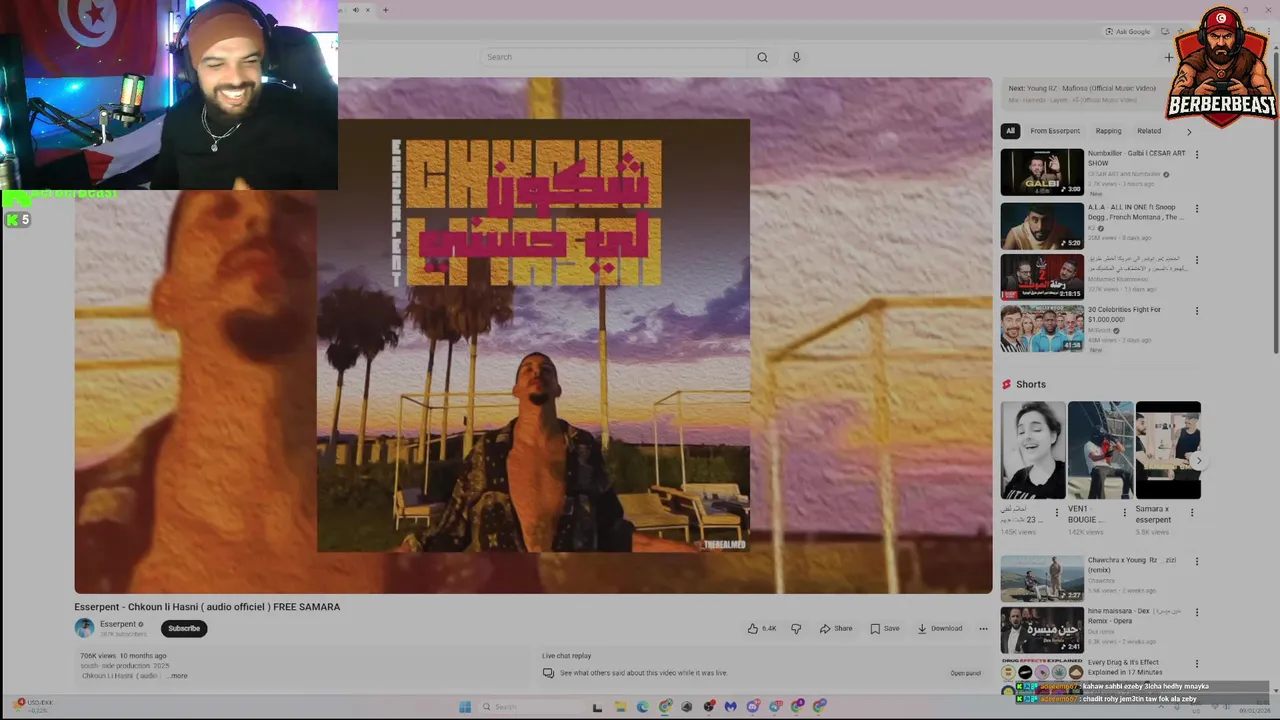The image size is (1280, 720).
Task: Click the YouTube search magnifier button
Action: pyautogui.click(x=762, y=57)
